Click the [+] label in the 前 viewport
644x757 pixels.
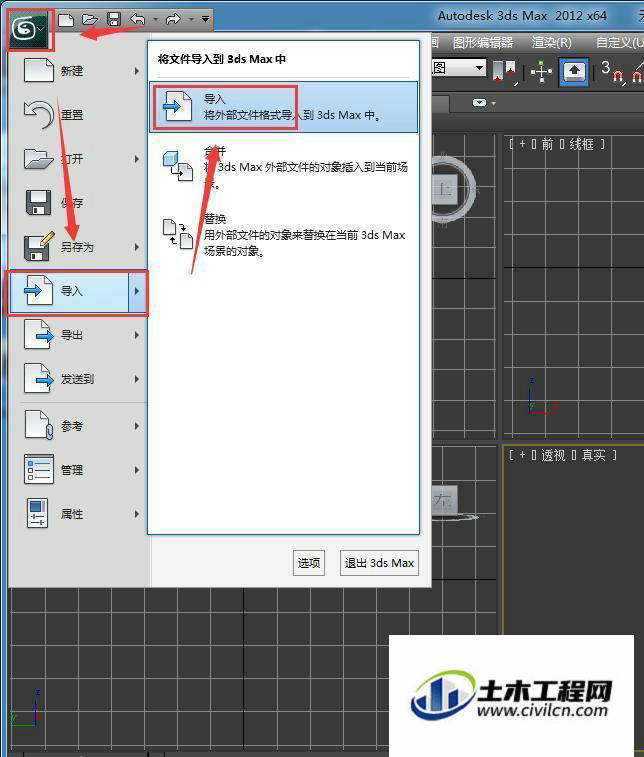[522, 144]
